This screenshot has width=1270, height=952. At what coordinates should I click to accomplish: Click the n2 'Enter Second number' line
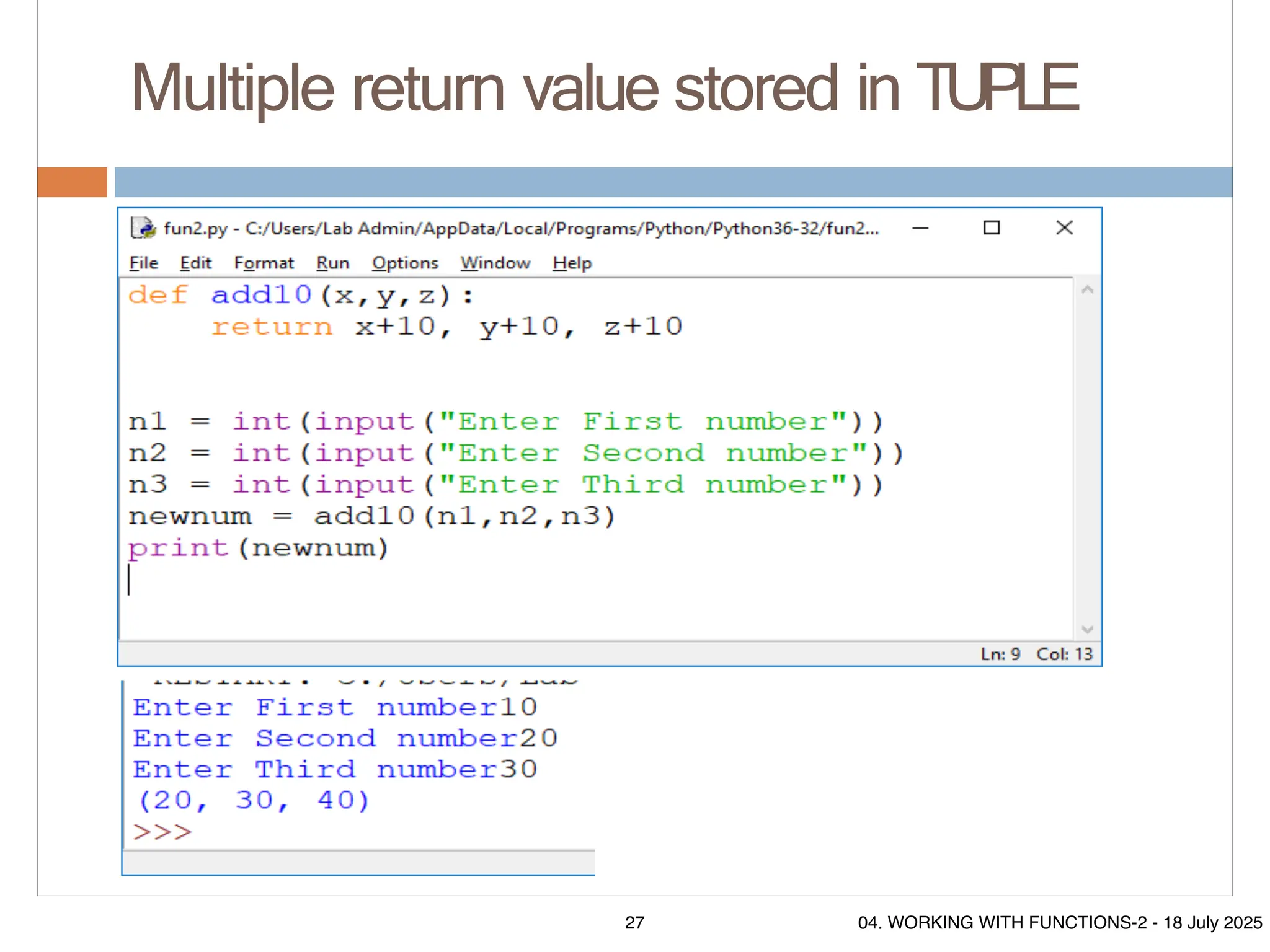(x=515, y=453)
